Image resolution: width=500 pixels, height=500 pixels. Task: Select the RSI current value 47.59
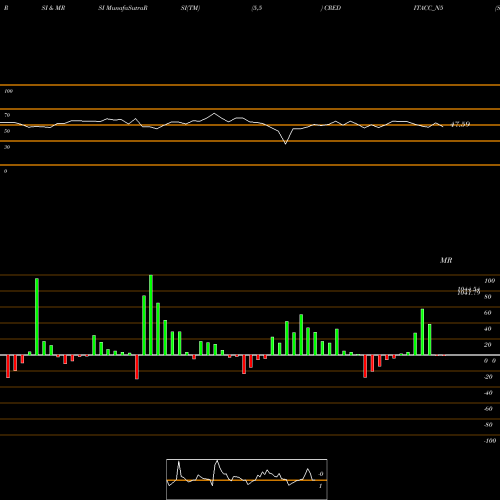coord(460,124)
